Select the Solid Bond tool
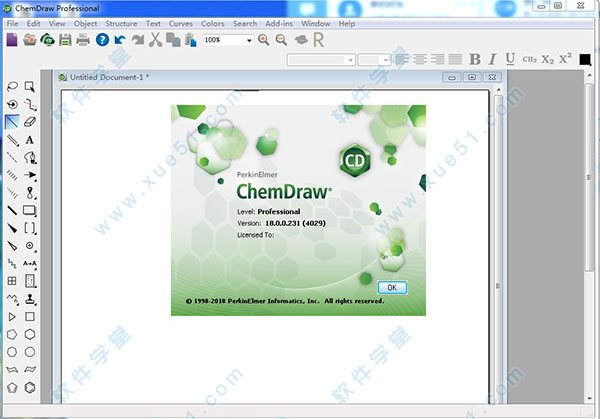Viewport: 600px width, 419px height. pyautogui.click(x=12, y=122)
